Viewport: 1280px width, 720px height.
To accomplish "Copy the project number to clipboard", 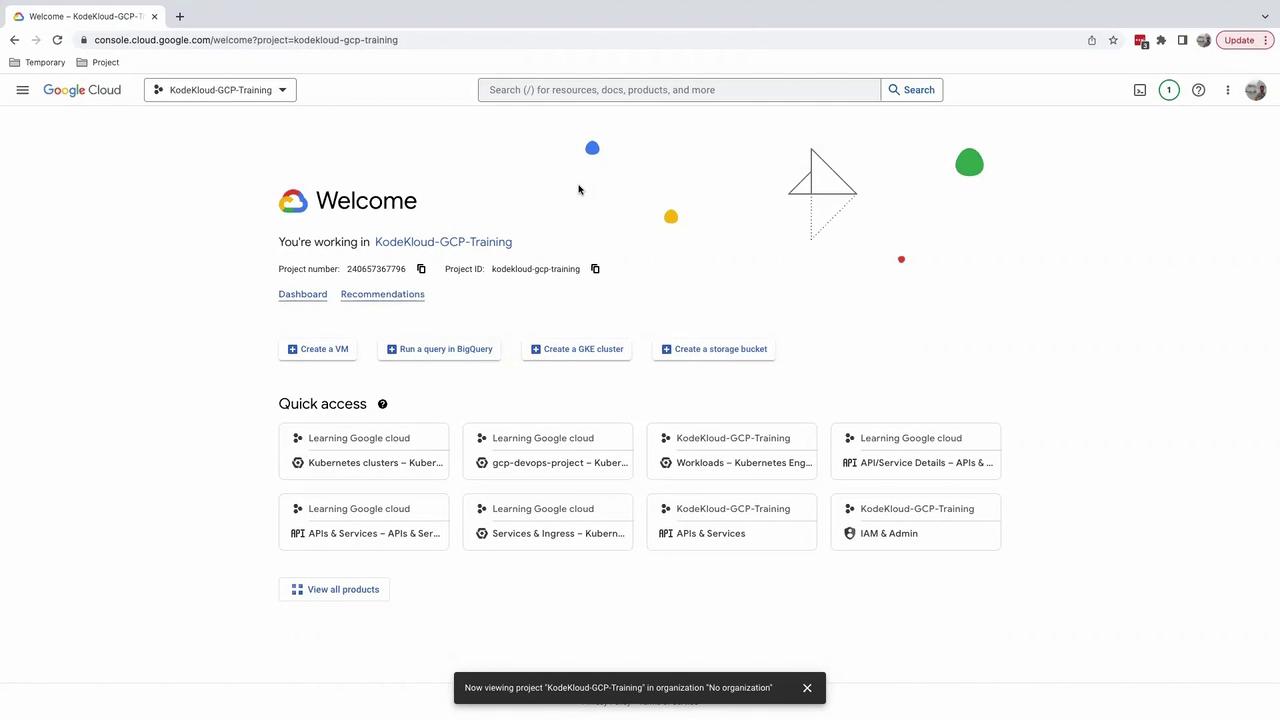I will pyautogui.click(x=421, y=269).
